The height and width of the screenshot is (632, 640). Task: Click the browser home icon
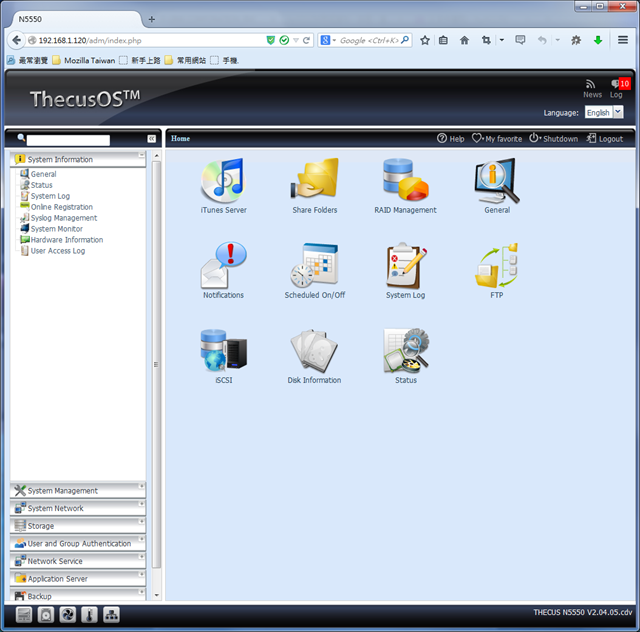pyautogui.click(x=464, y=40)
